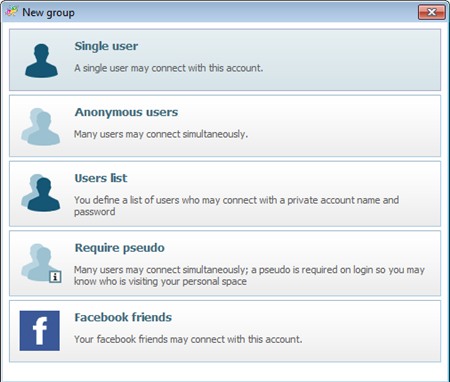Screen dimensions: 450x382
Task: Pick the "Users list" heading
Action: click(101, 178)
